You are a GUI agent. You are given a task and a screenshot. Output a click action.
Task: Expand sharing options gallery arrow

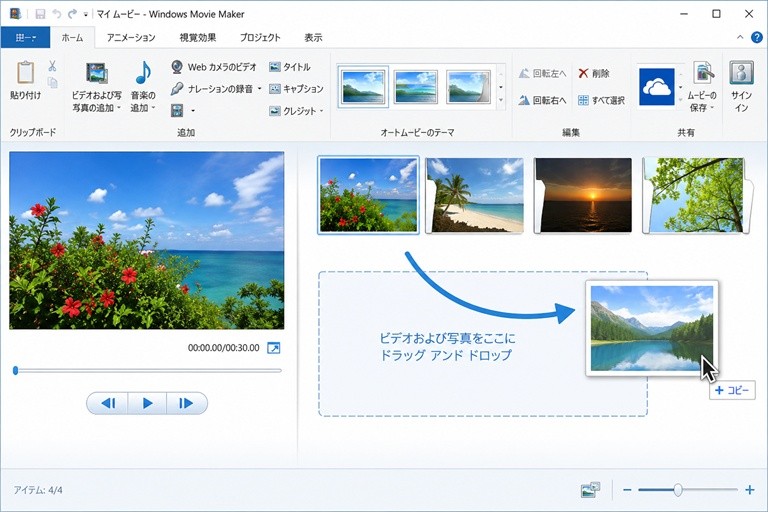click(x=680, y=100)
